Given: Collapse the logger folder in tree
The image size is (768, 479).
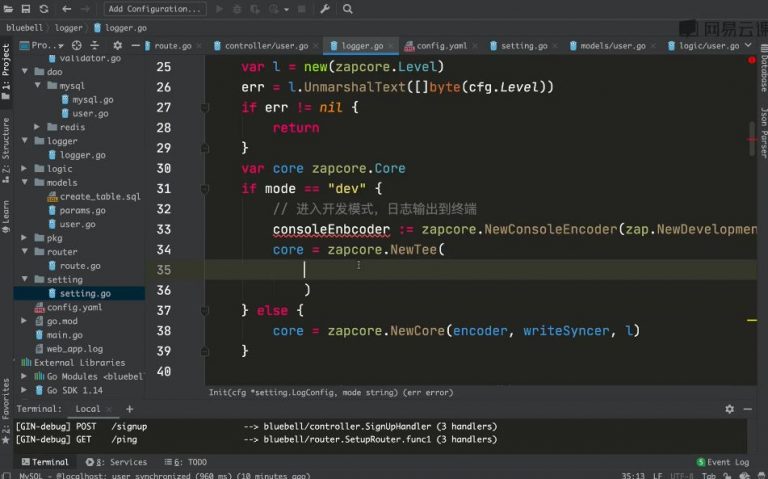Looking at the screenshot, I should pos(24,141).
